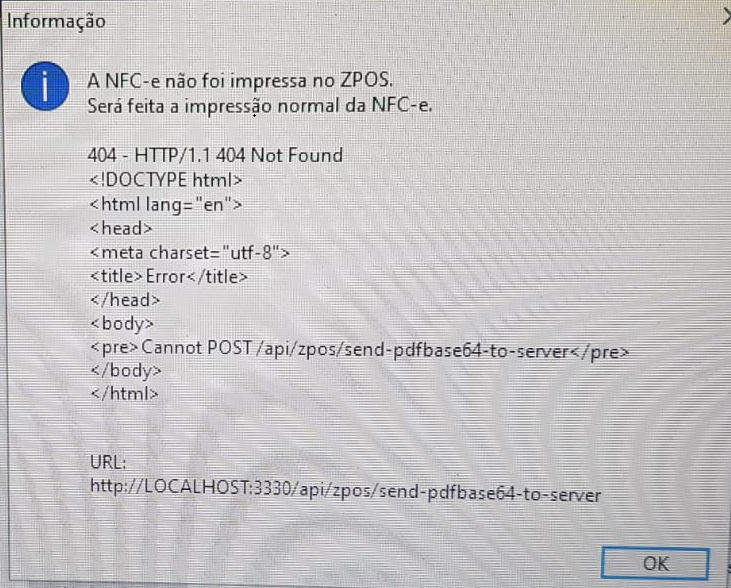The image size is (731, 588).
Task: Click the <!DOCTYPE html> line
Action: (166, 180)
